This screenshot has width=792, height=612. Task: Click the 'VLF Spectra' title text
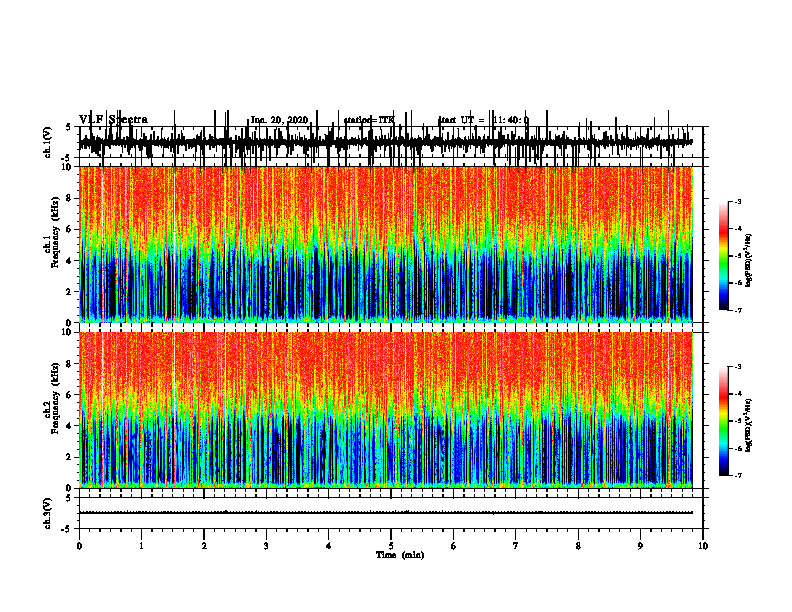pyautogui.click(x=113, y=120)
